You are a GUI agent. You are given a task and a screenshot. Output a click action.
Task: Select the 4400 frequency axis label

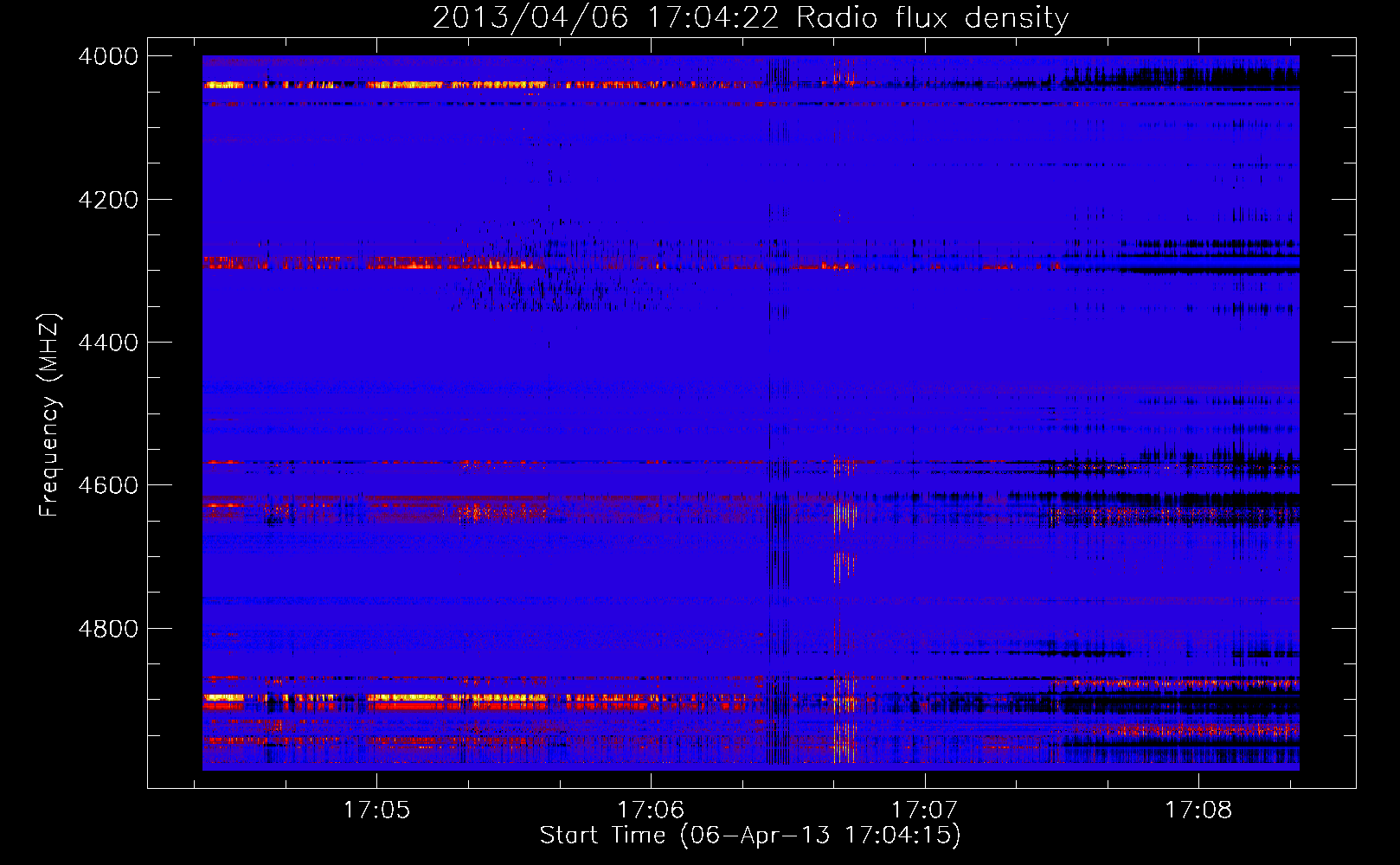(x=108, y=343)
